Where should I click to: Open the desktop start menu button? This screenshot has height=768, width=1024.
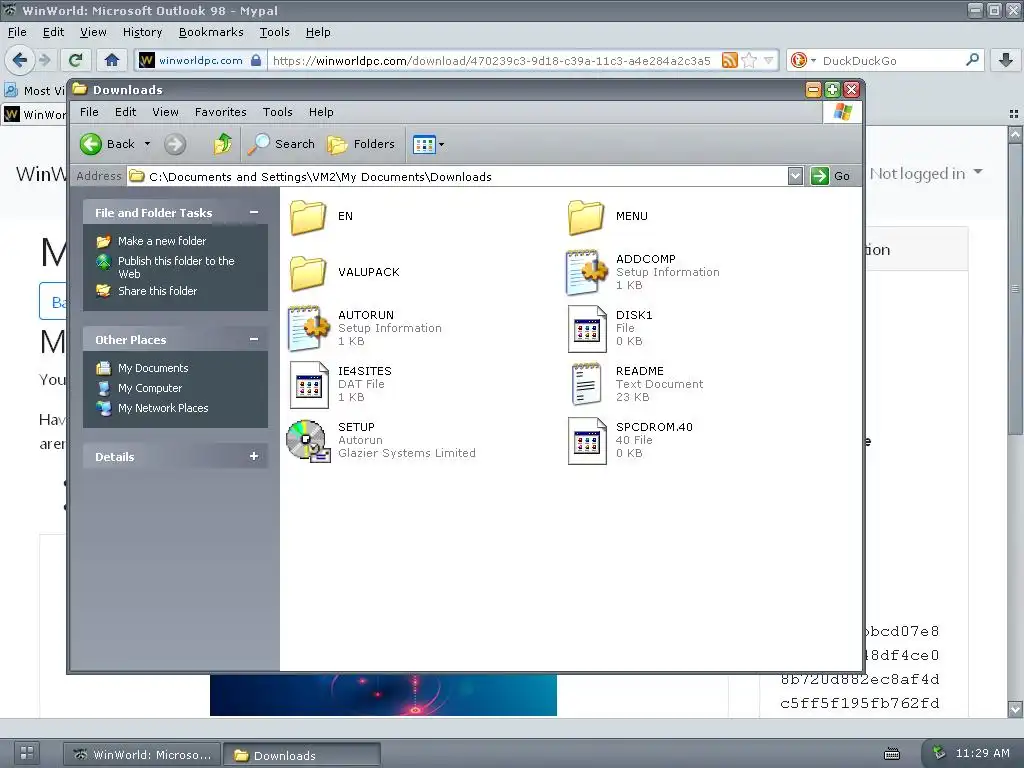27,752
